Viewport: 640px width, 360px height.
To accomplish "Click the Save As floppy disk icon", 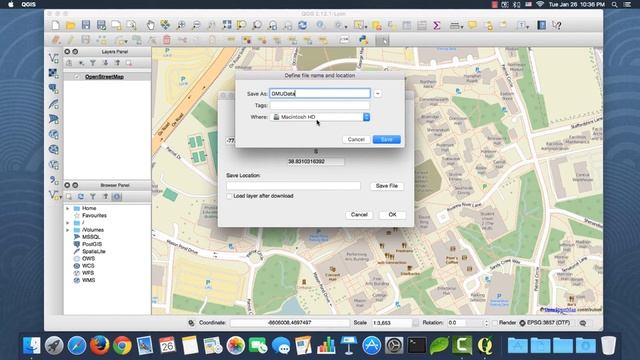I will [x=101, y=25].
